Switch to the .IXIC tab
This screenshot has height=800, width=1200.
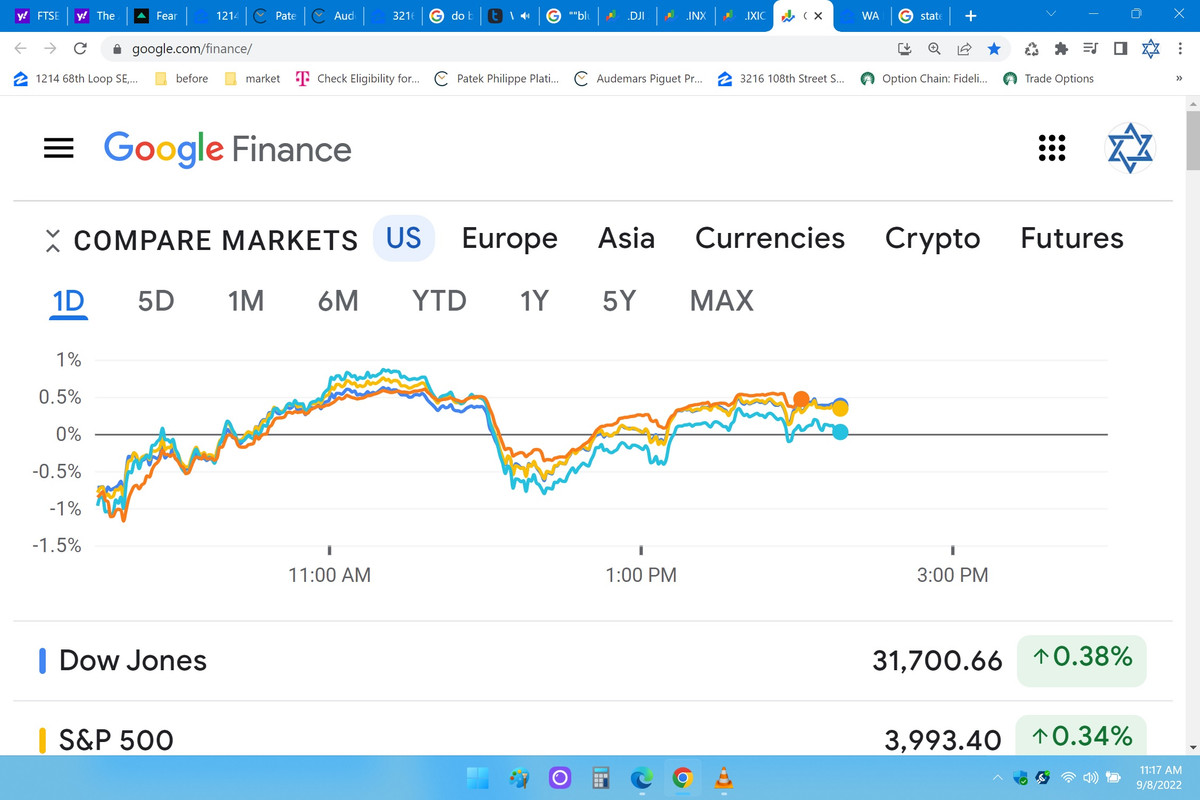(746, 16)
